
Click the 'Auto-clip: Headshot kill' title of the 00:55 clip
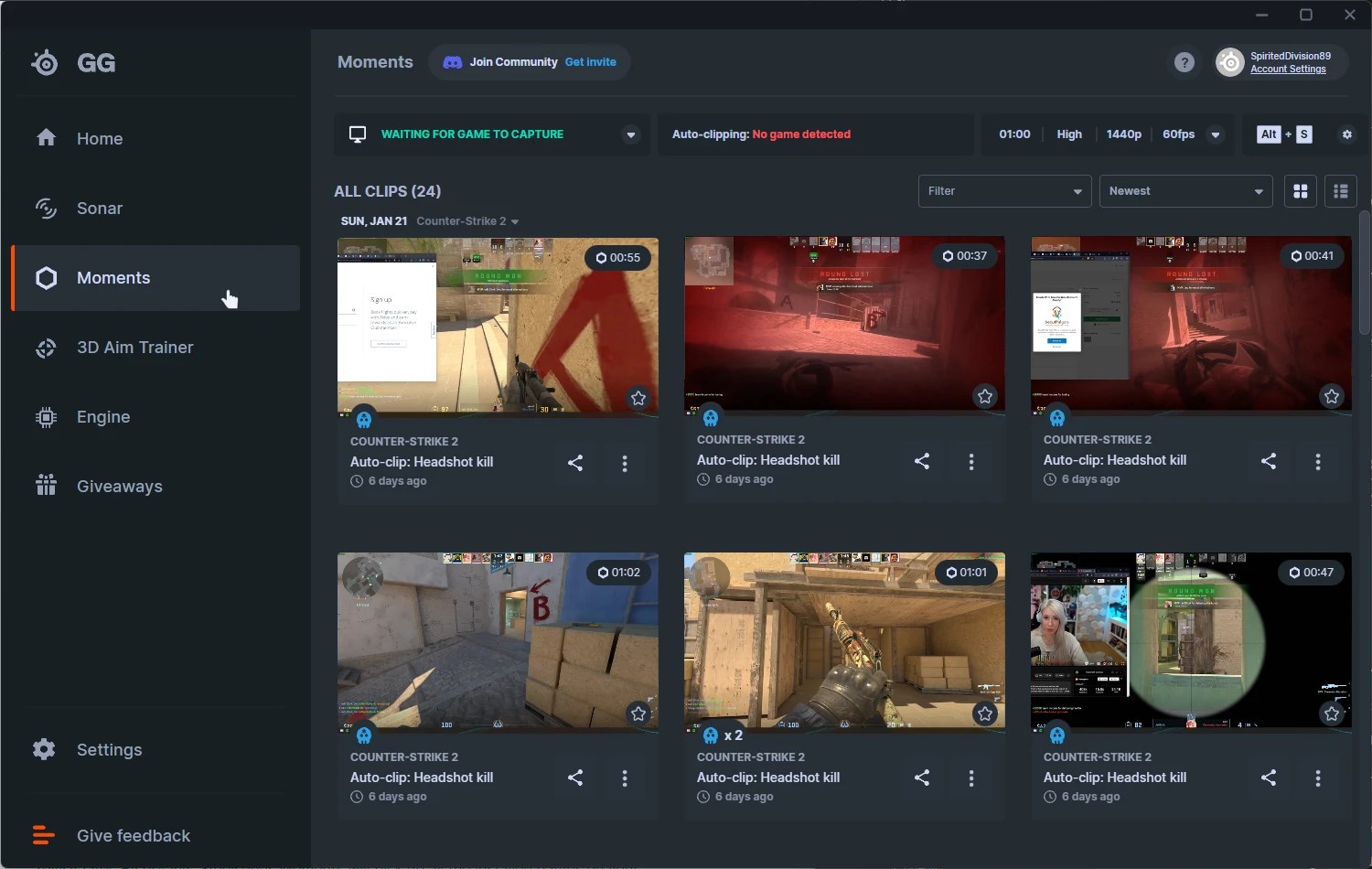click(422, 462)
